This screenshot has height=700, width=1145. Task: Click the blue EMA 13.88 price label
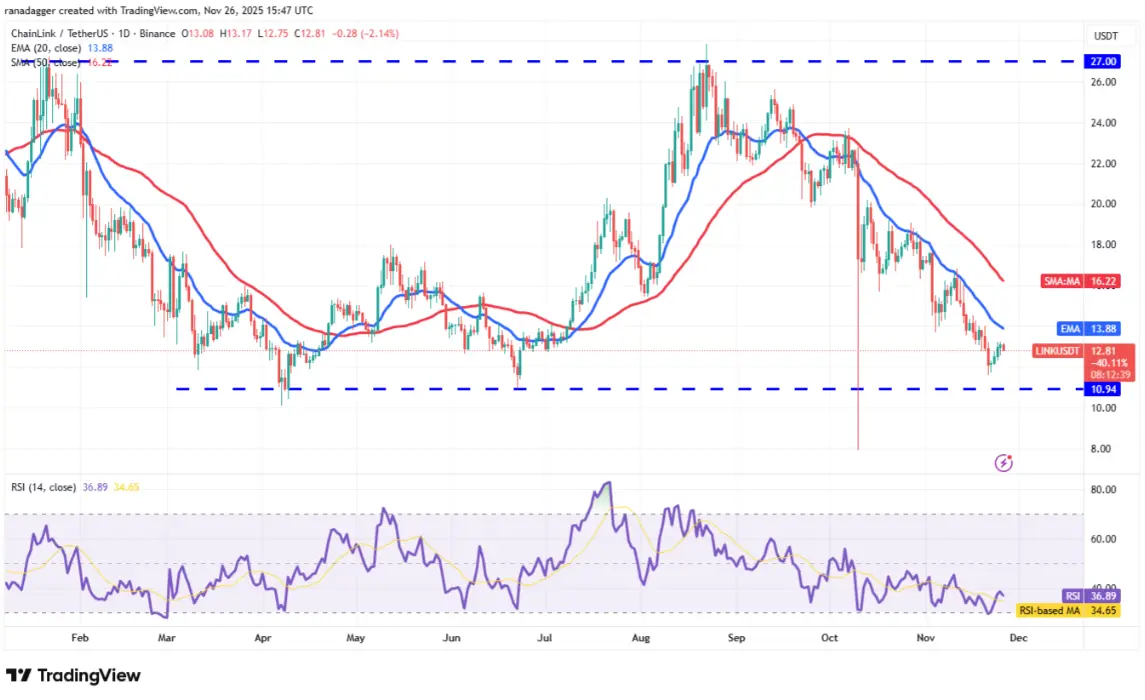[1089, 329]
